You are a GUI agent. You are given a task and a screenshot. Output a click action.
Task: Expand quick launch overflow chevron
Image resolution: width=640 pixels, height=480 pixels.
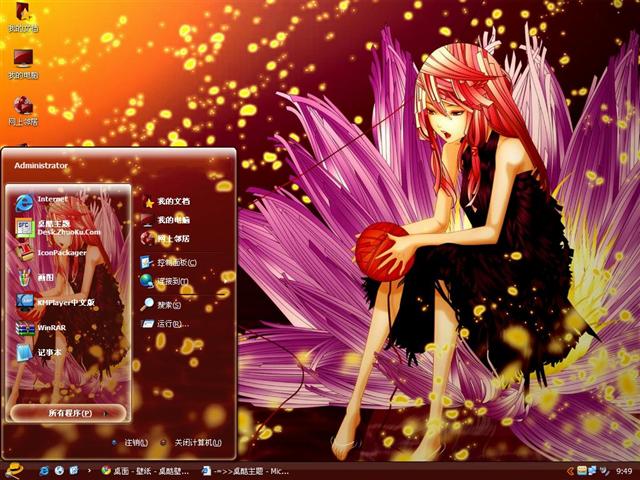(x=89, y=471)
